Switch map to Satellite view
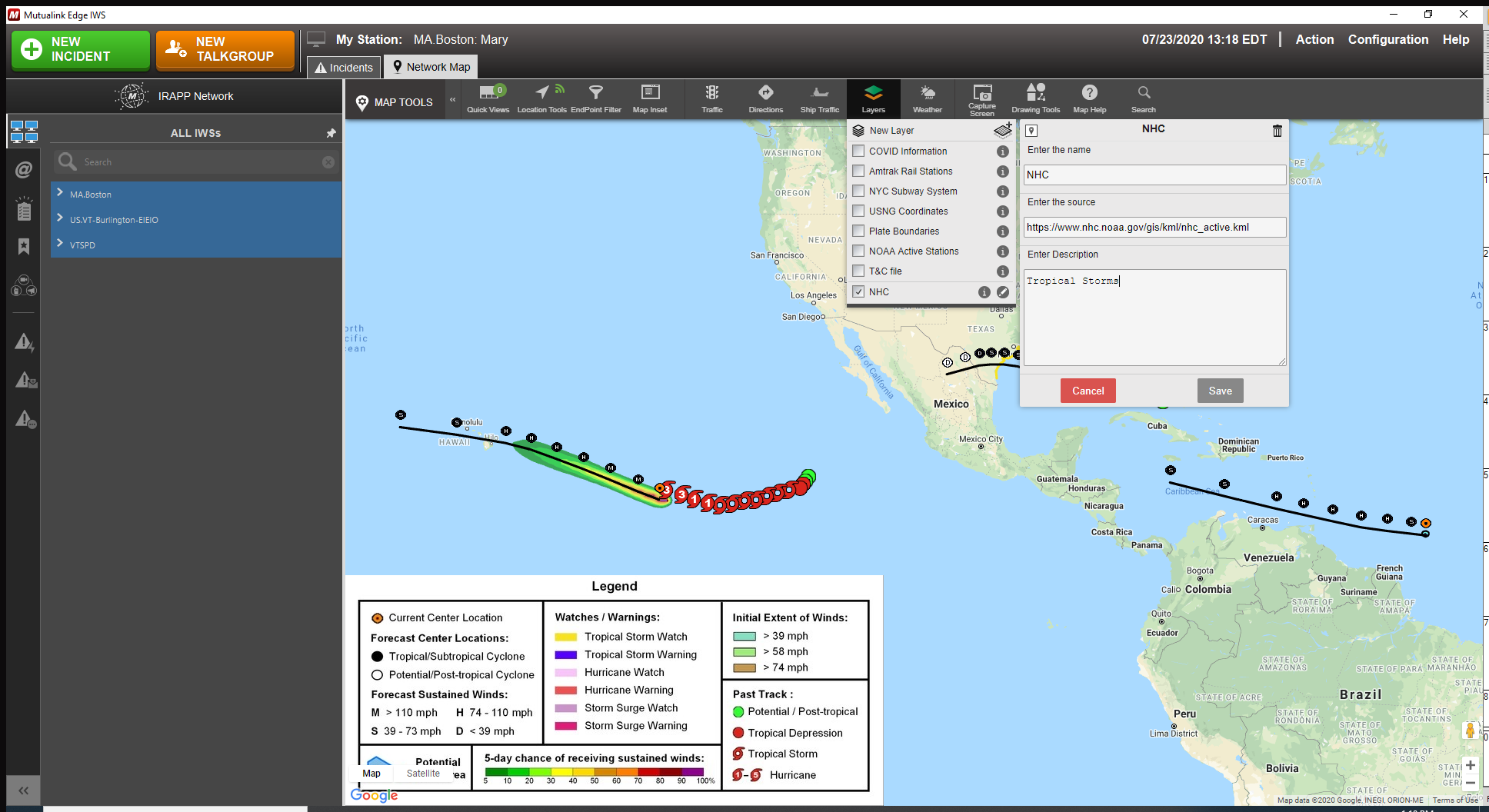Screen dimensions: 1489x812 point(423,774)
